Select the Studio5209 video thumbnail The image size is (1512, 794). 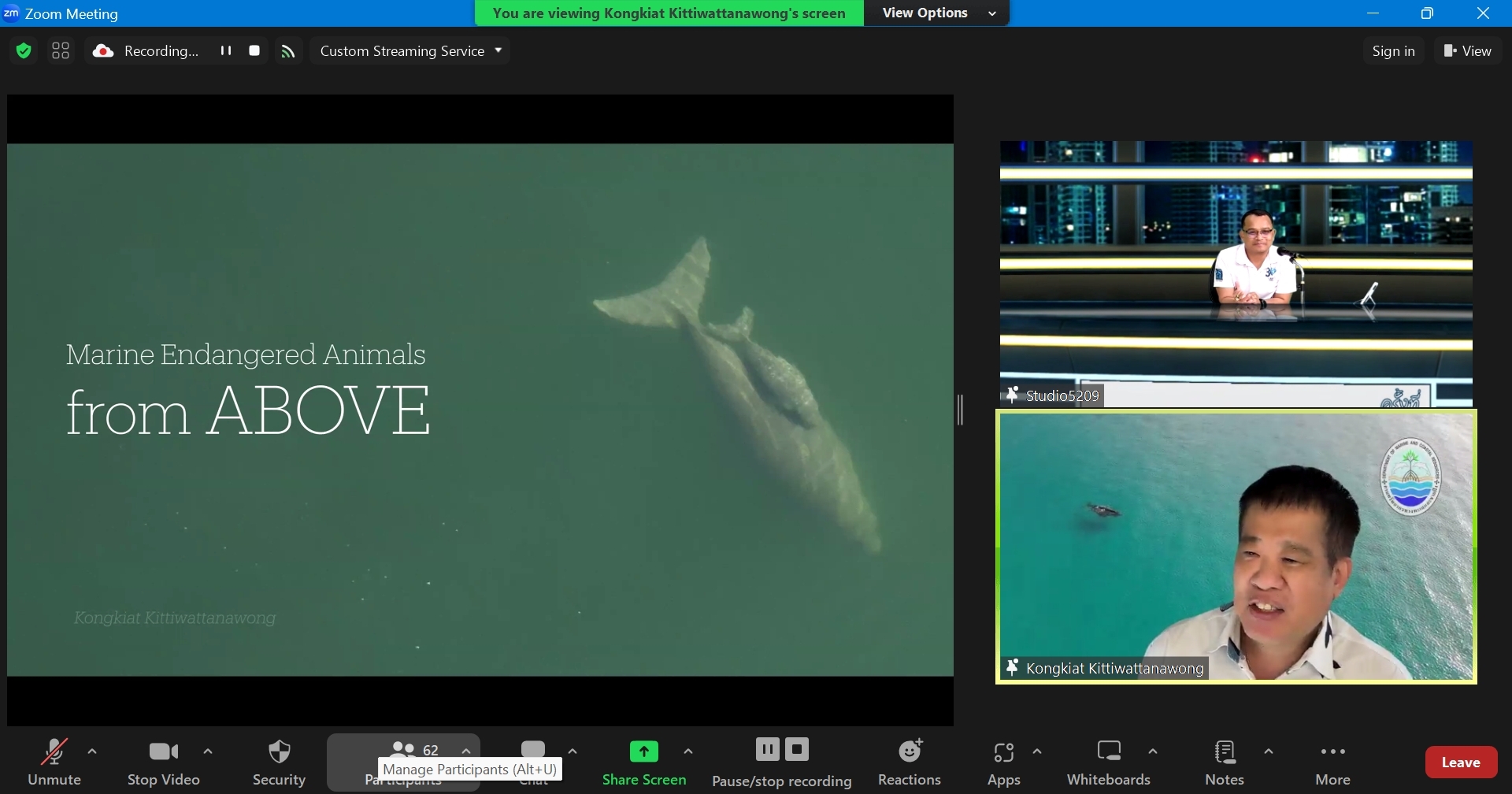1236,273
